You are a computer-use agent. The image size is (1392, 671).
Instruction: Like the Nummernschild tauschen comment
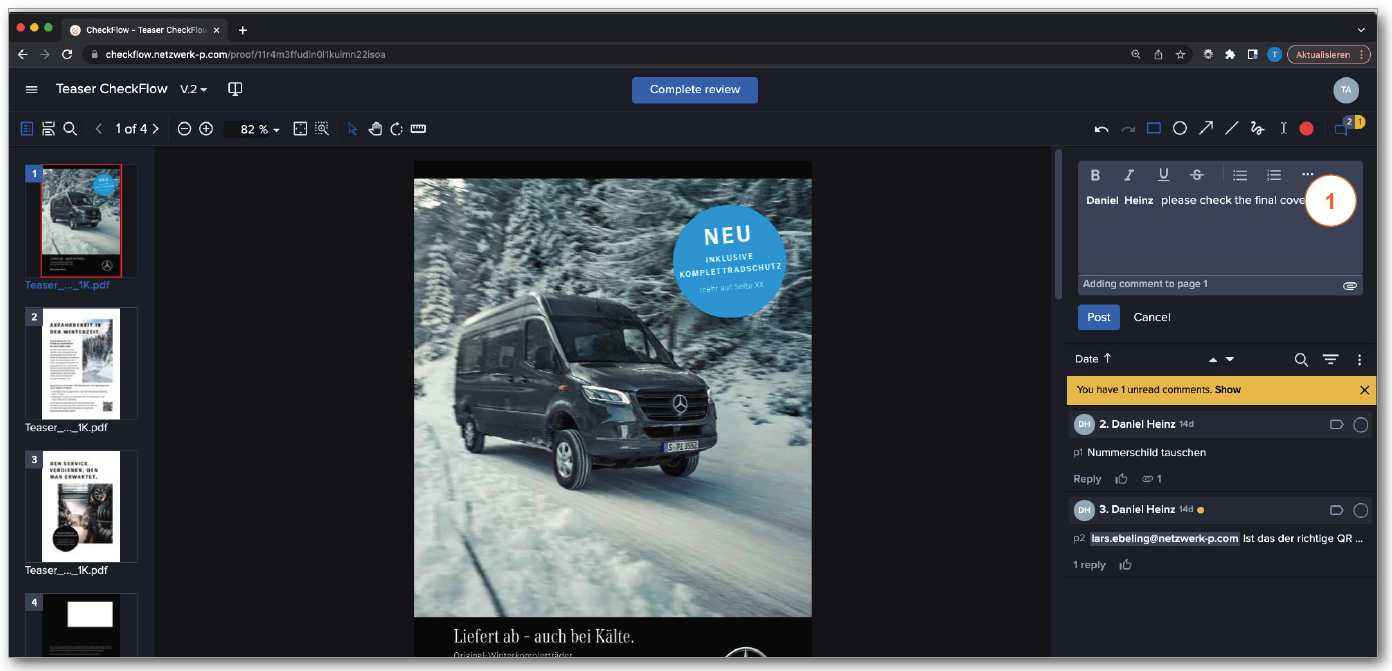point(1121,479)
